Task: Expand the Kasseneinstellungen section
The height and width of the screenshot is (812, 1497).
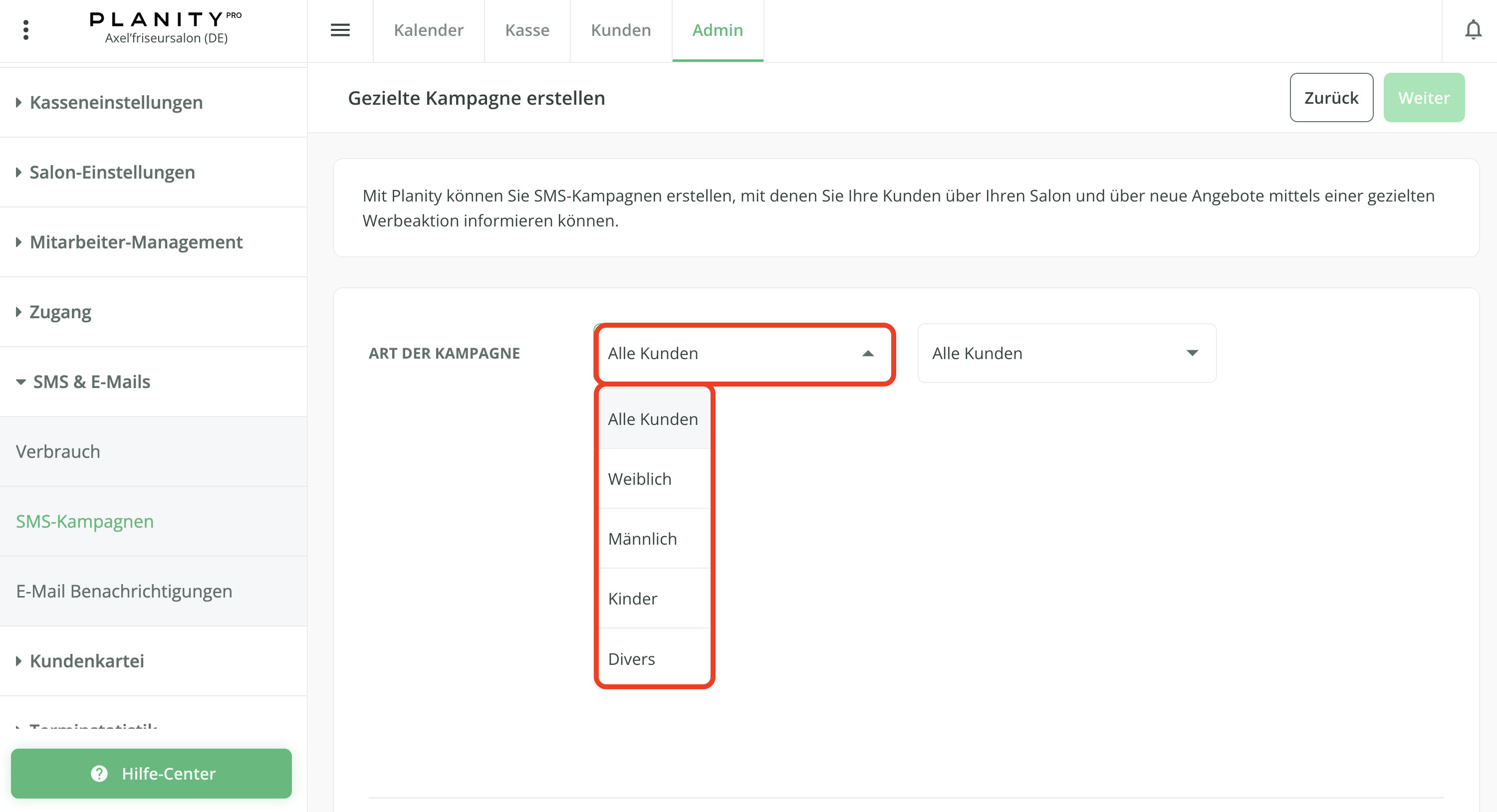Action: tap(153, 102)
